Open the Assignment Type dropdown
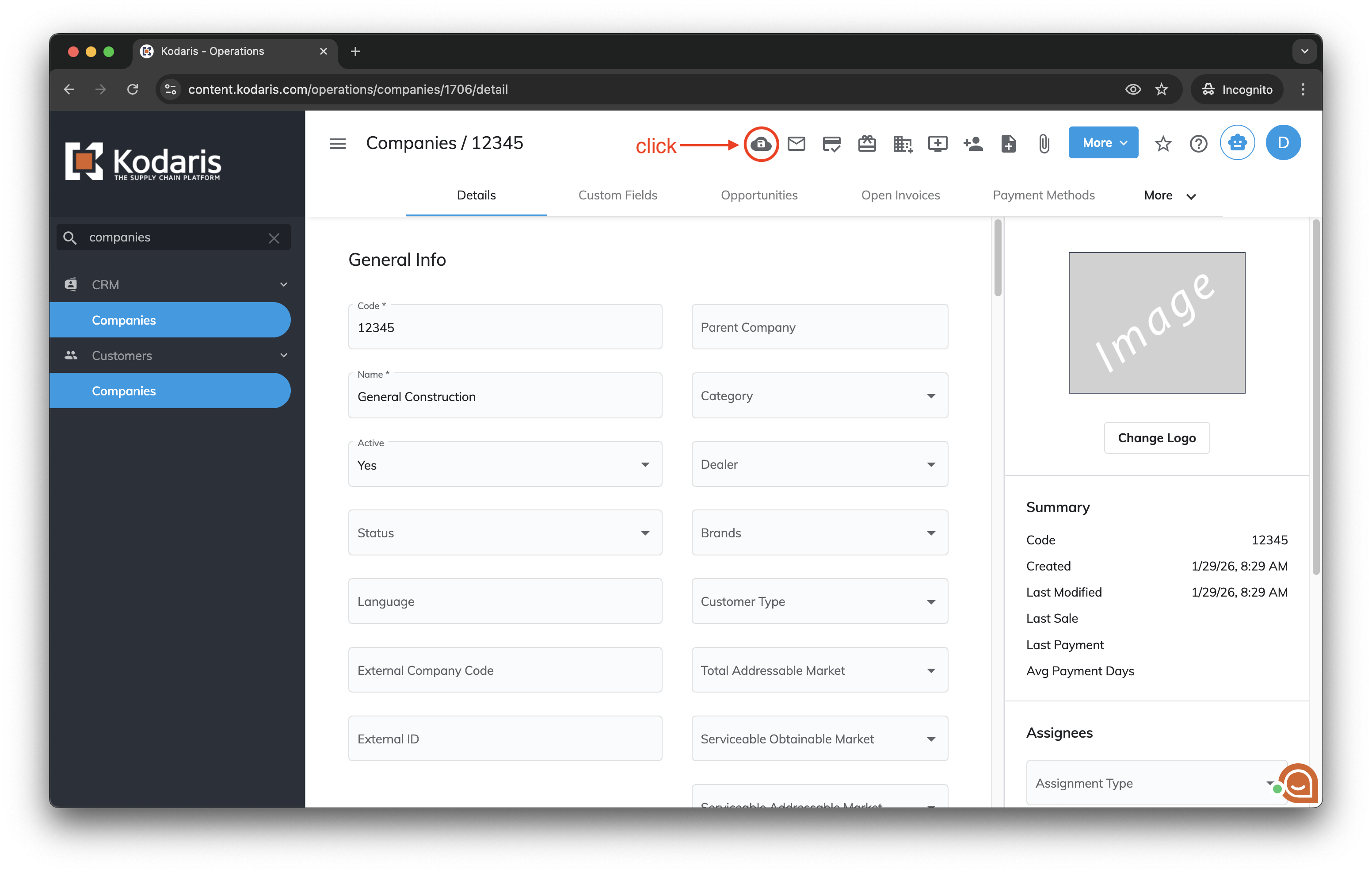The height and width of the screenshot is (873, 1372). point(1157,783)
